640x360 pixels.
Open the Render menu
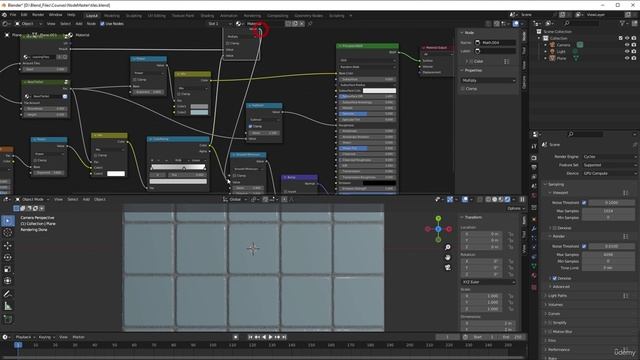pos(38,15)
